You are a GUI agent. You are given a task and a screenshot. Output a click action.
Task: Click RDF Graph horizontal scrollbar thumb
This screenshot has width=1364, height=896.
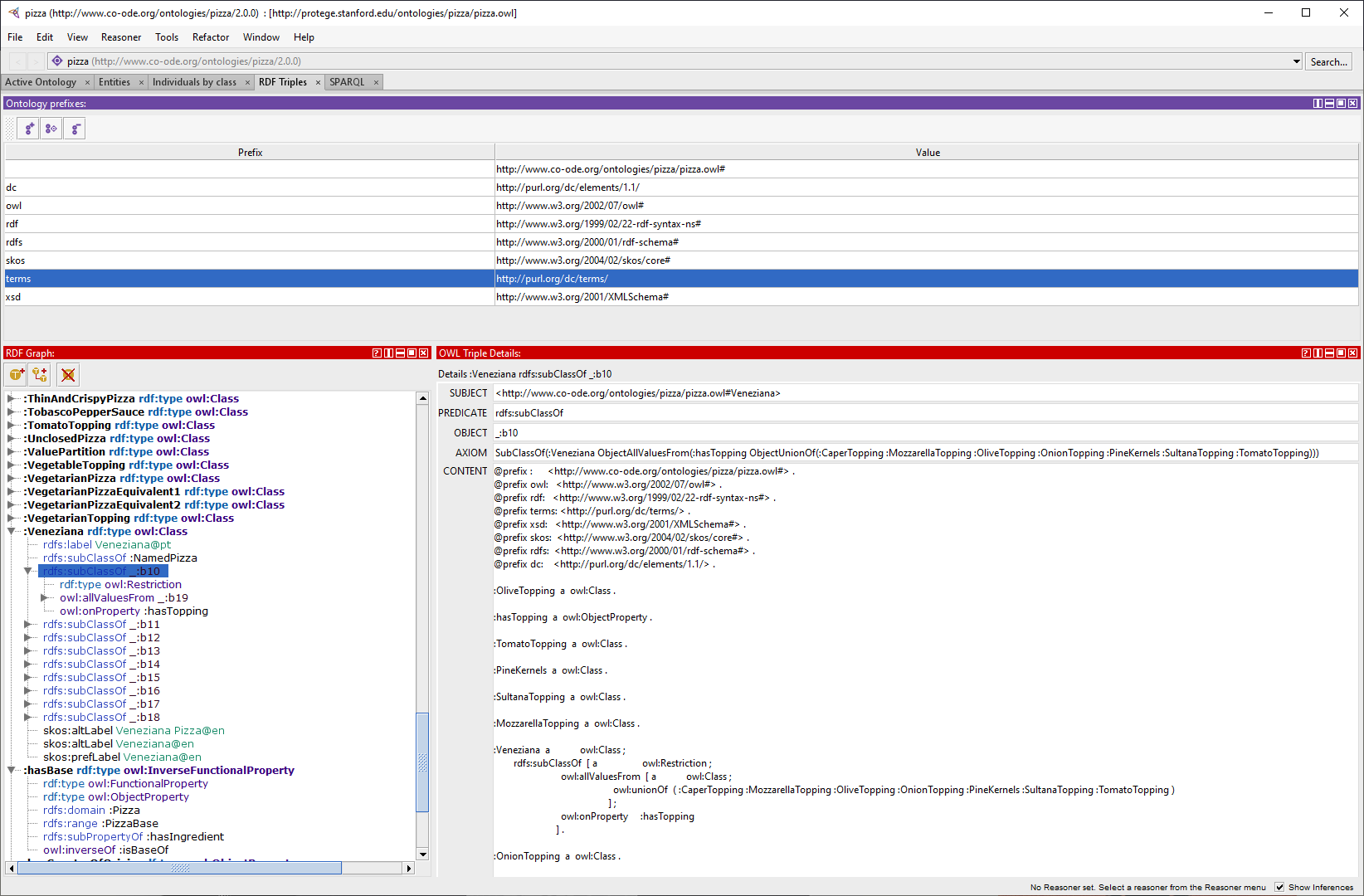[x=179, y=868]
